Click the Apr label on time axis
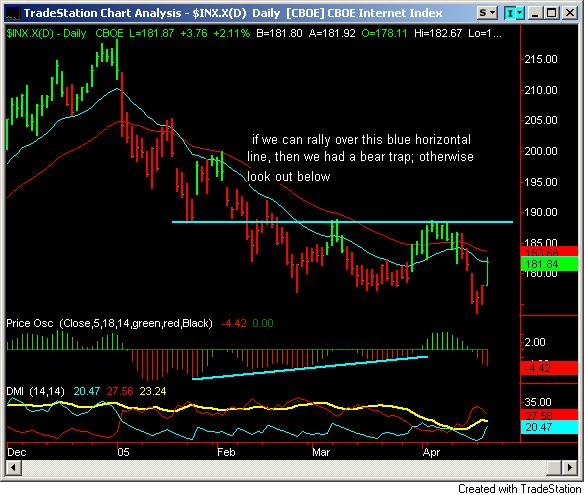 tap(431, 452)
